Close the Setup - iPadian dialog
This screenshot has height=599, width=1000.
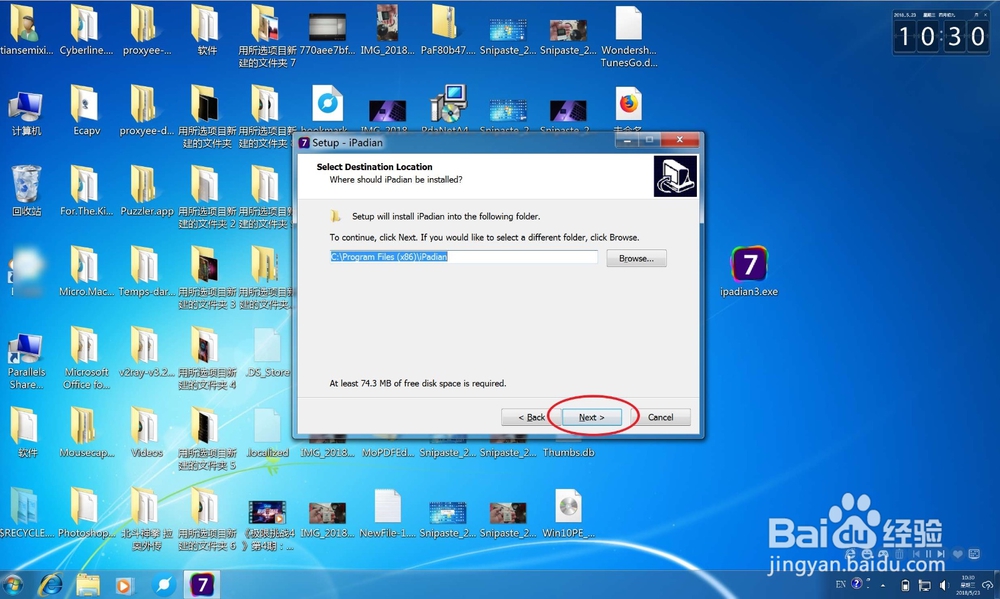click(x=679, y=140)
